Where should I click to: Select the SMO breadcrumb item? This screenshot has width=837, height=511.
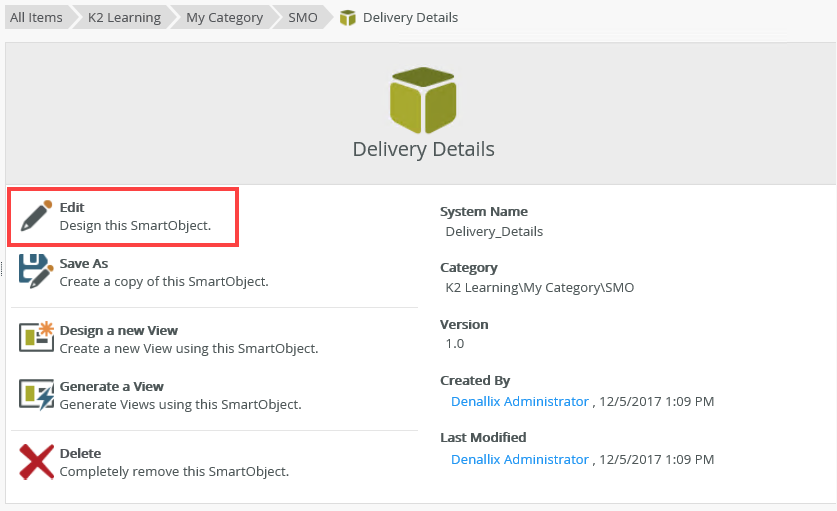(x=302, y=18)
